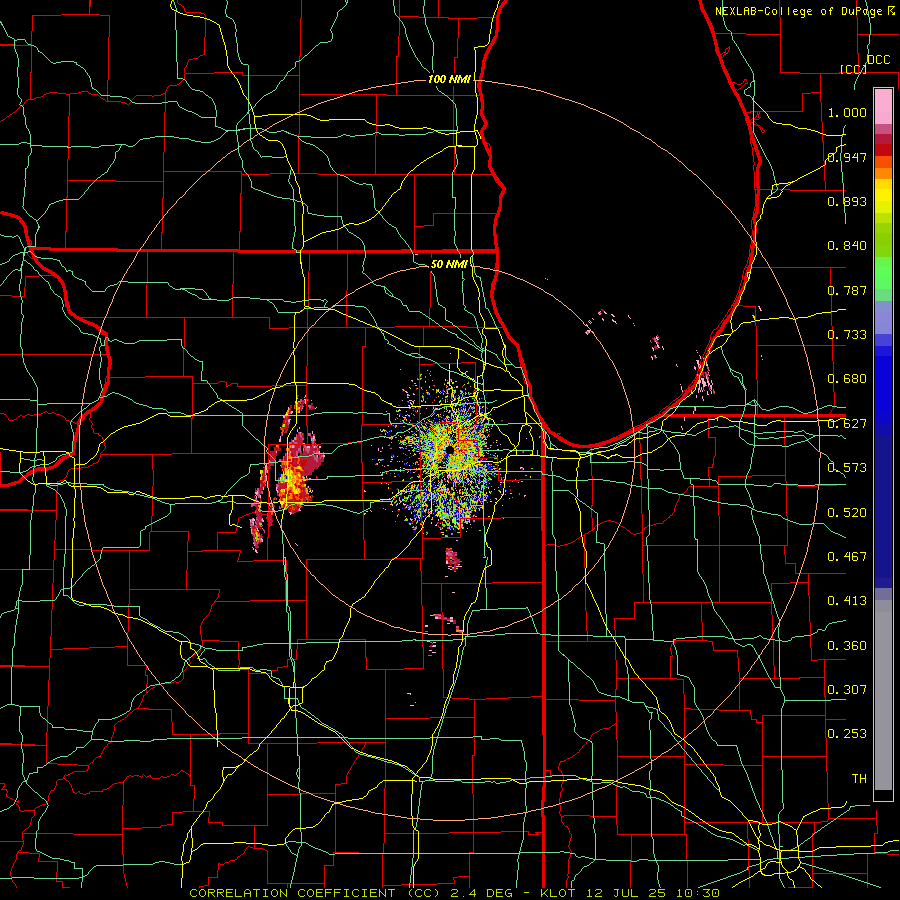Click the small red echo directly south of the radar
This screenshot has width=900, height=900.
coord(453,559)
